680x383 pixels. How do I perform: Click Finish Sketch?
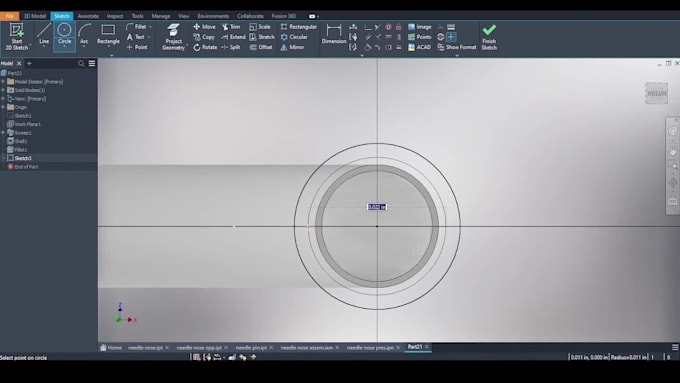pyautogui.click(x=489, y=37)
